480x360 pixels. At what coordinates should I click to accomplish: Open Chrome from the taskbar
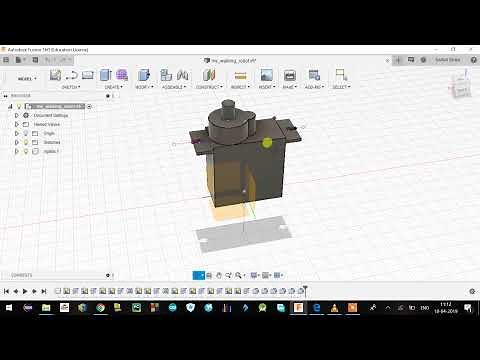click(100, 308)
